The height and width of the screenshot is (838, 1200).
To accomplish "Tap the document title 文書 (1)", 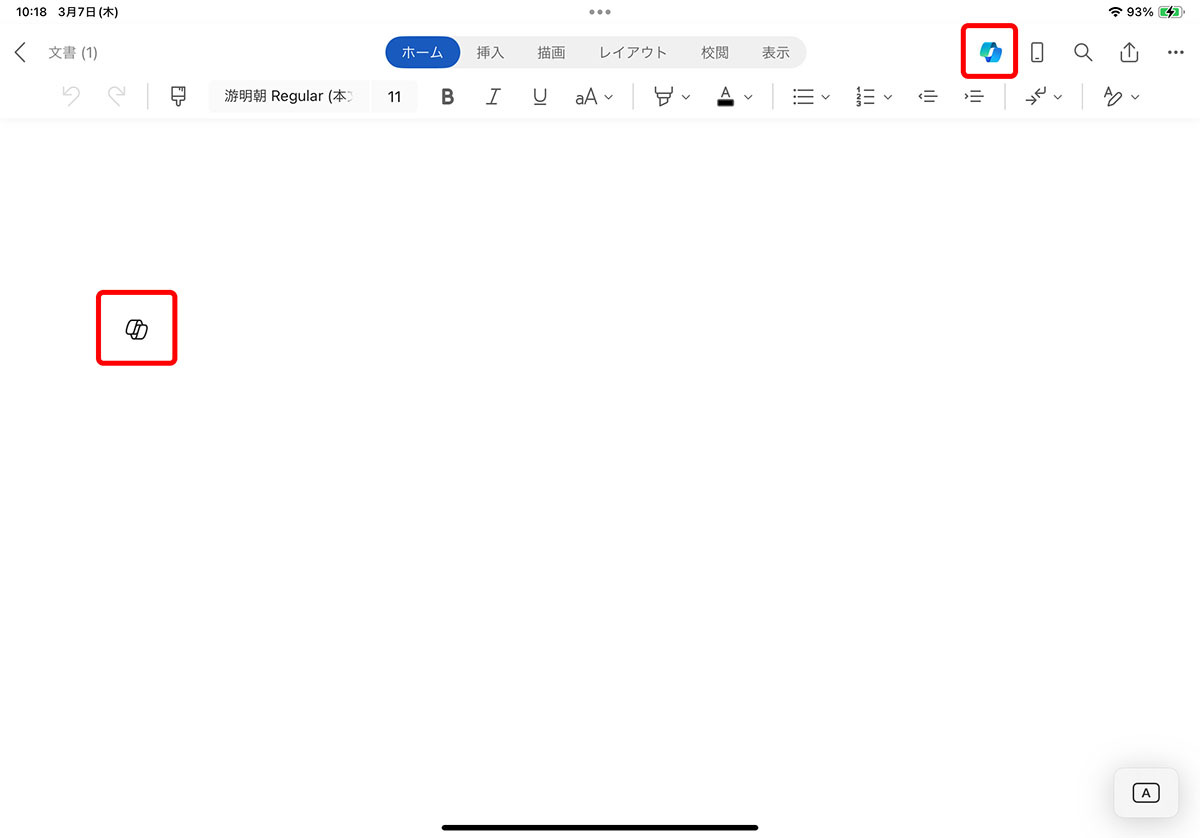I will [x=73, y=52].
